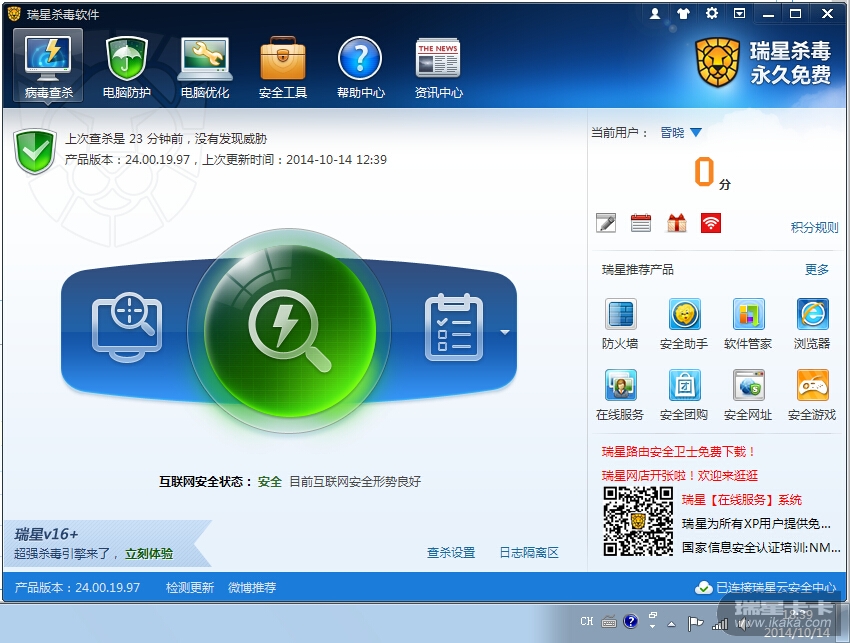Open the 帮助中心 help center tab
This screenshot has width=850, height=643.
[x=360, y=66]
